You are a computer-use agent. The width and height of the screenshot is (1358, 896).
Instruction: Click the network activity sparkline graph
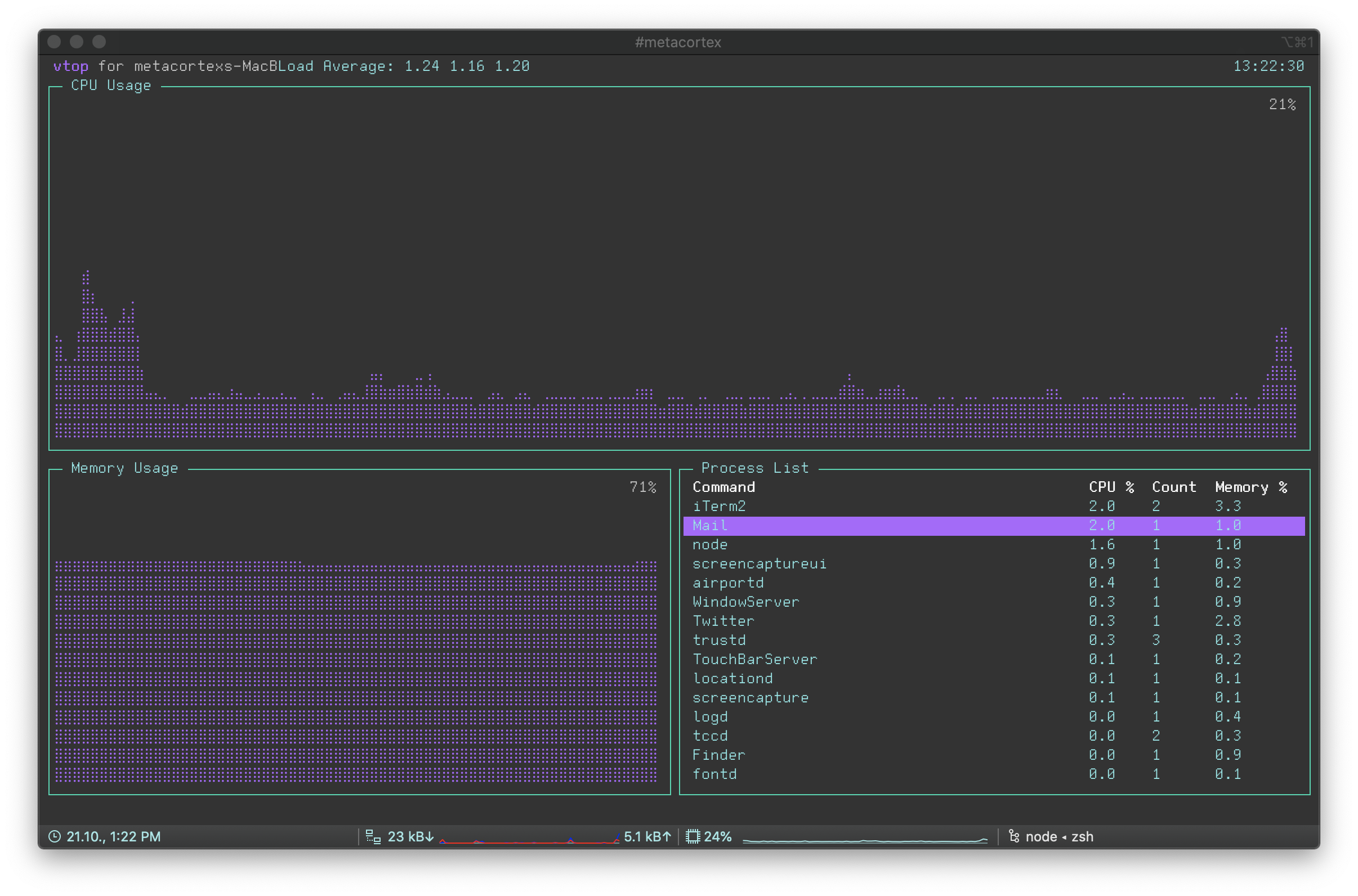[x=530, y=838]
